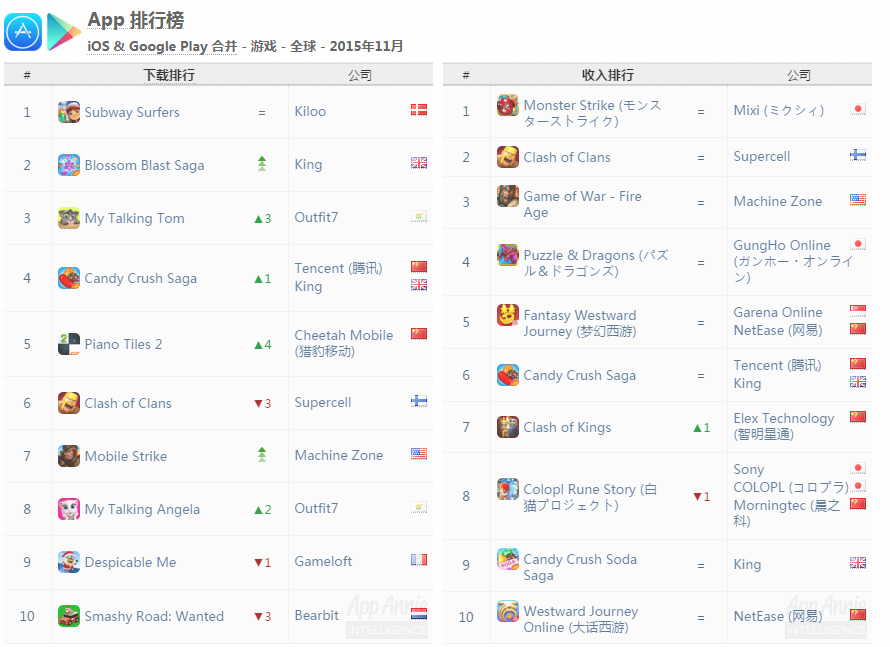Screen dimensions: 890x647
Task: Click the new-entry arrow for Blossom Blast Saga
Action: tap(262, 163)
